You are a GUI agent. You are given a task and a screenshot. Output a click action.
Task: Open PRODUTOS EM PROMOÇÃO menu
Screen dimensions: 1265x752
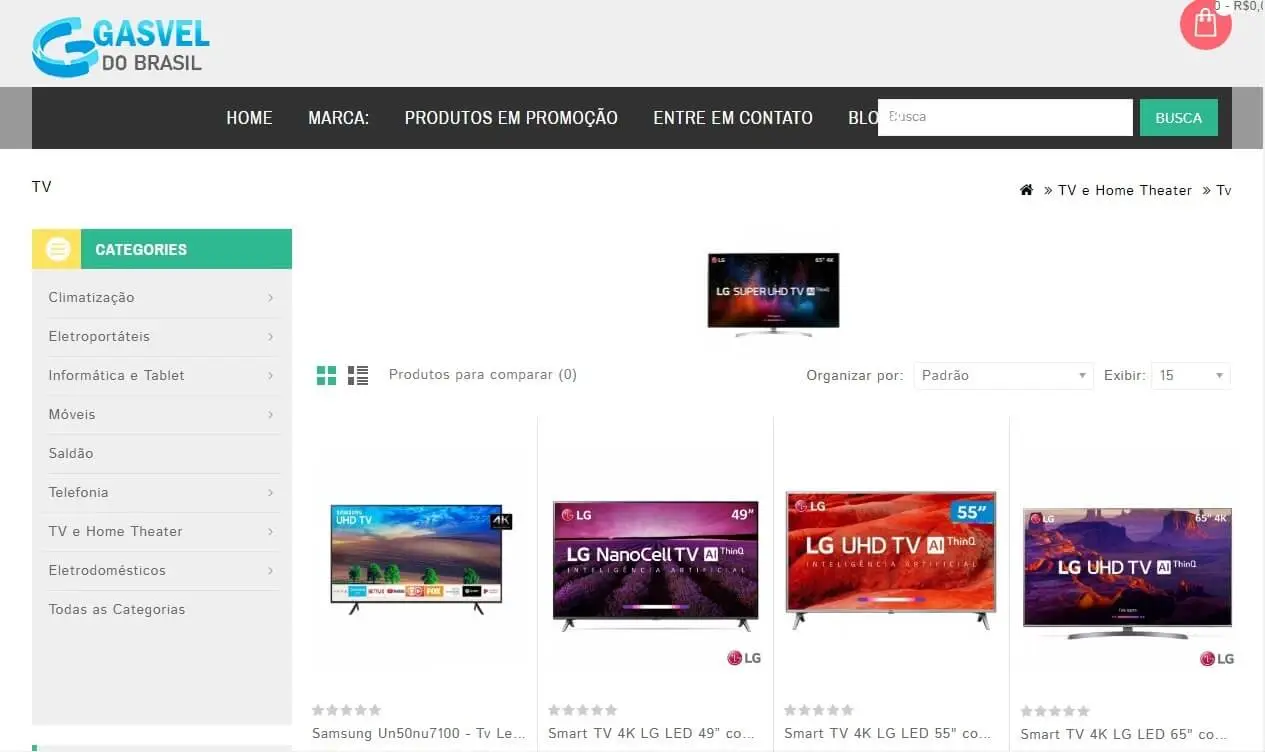511,118
